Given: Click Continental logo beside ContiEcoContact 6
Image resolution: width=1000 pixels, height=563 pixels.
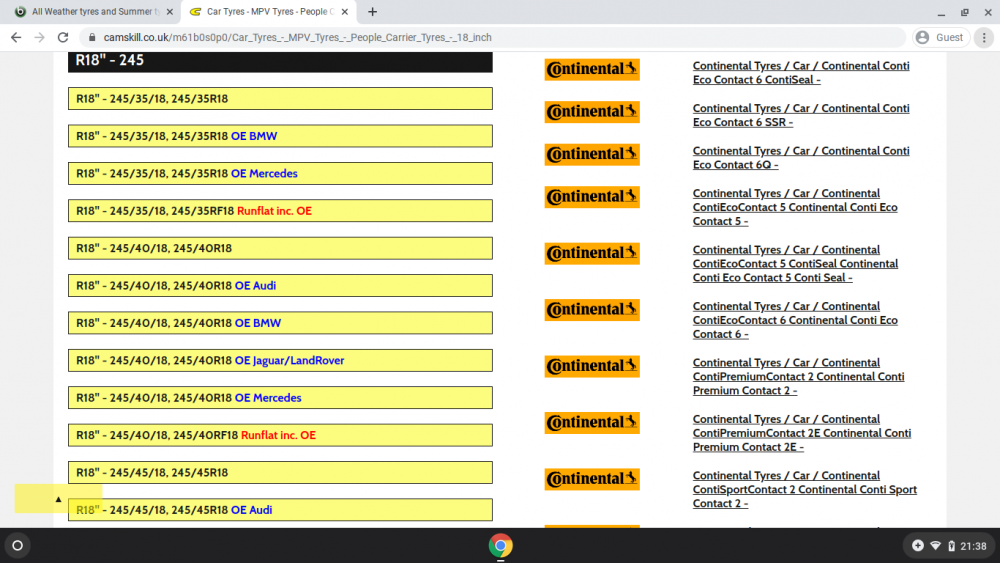Looking at the screenshot, I should 592,310.
